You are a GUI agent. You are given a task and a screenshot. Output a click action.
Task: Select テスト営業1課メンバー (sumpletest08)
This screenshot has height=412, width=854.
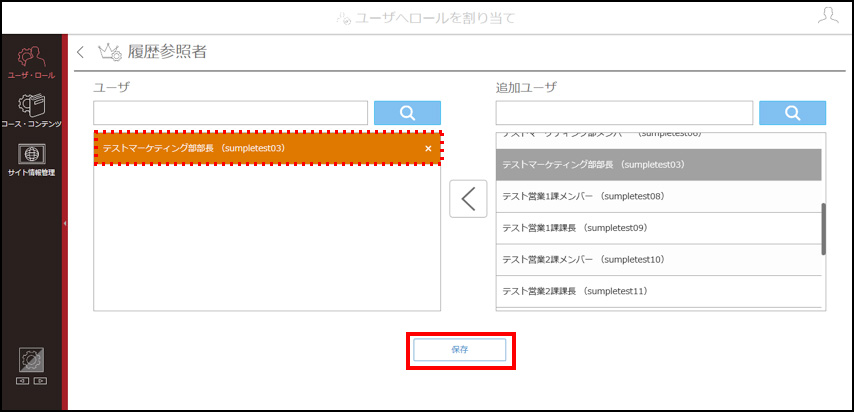pos(658,196)
